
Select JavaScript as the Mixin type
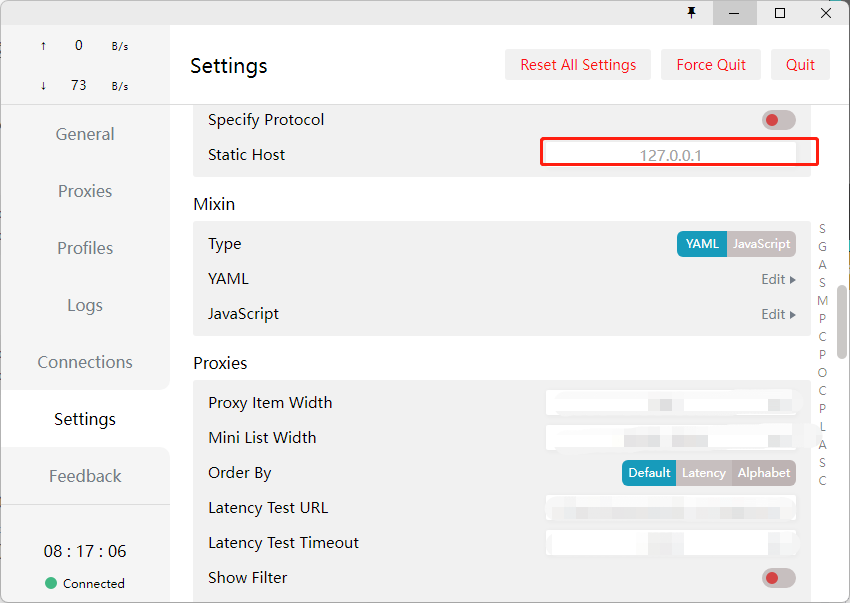tap(761, 244)
